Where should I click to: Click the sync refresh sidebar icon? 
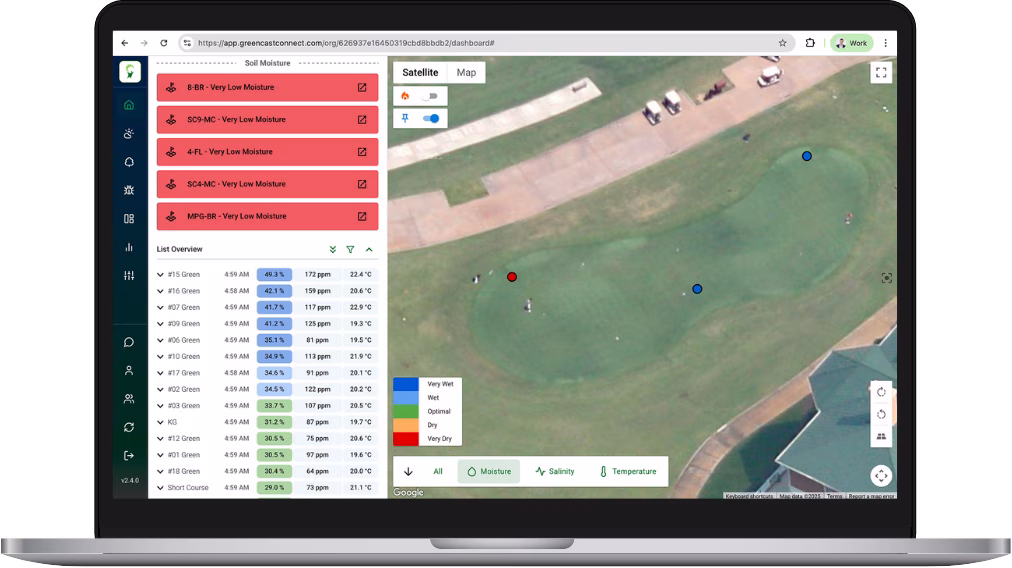point(129,427)
